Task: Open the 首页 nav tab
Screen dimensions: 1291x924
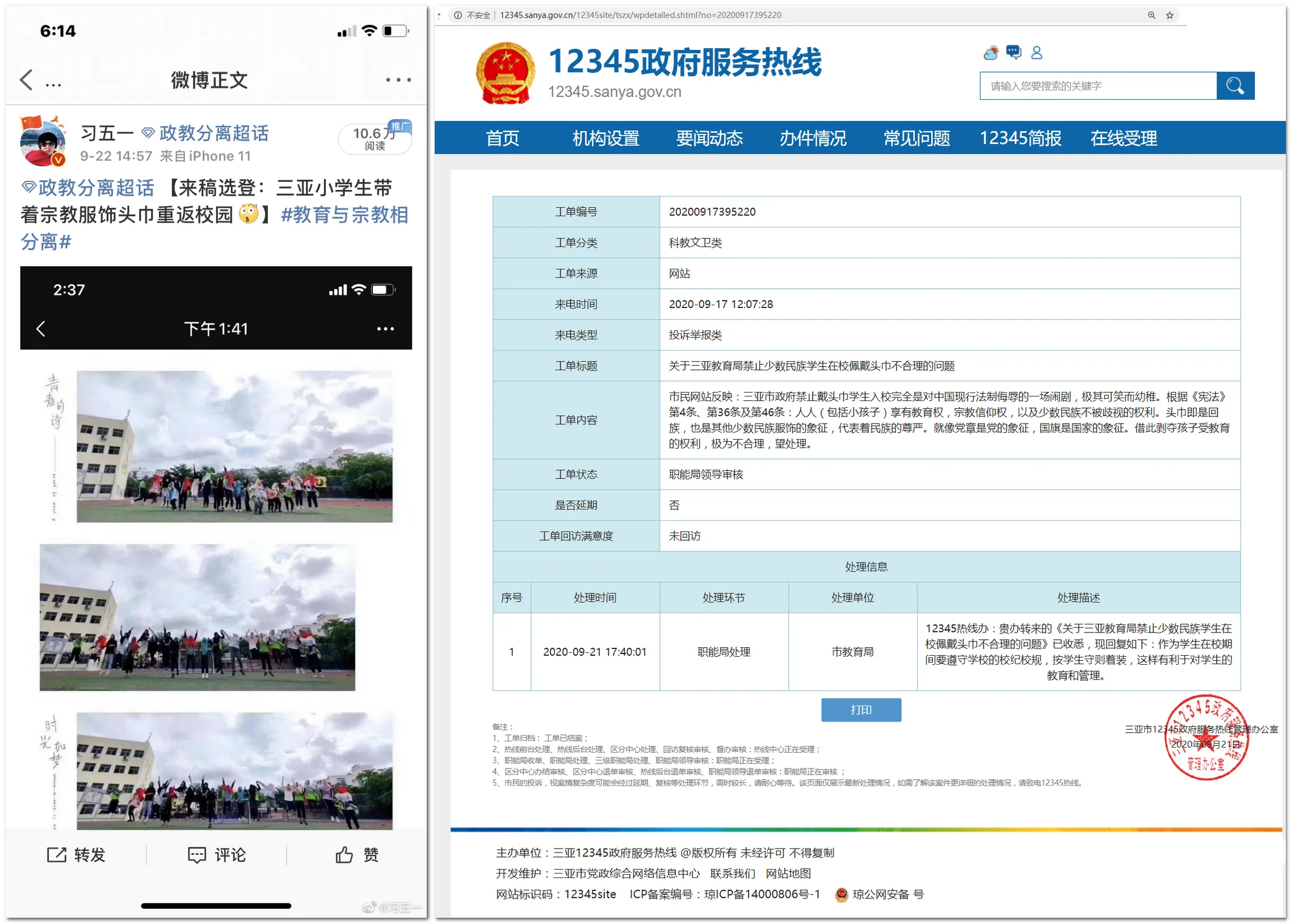Action: click(502, 138)
